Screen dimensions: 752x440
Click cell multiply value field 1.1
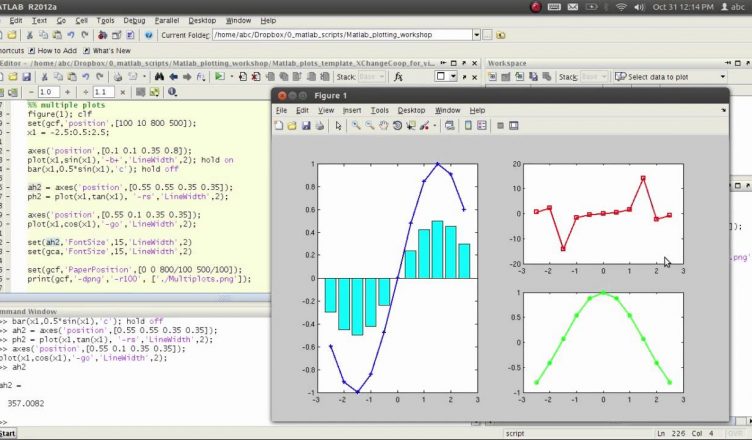point(104,92)
